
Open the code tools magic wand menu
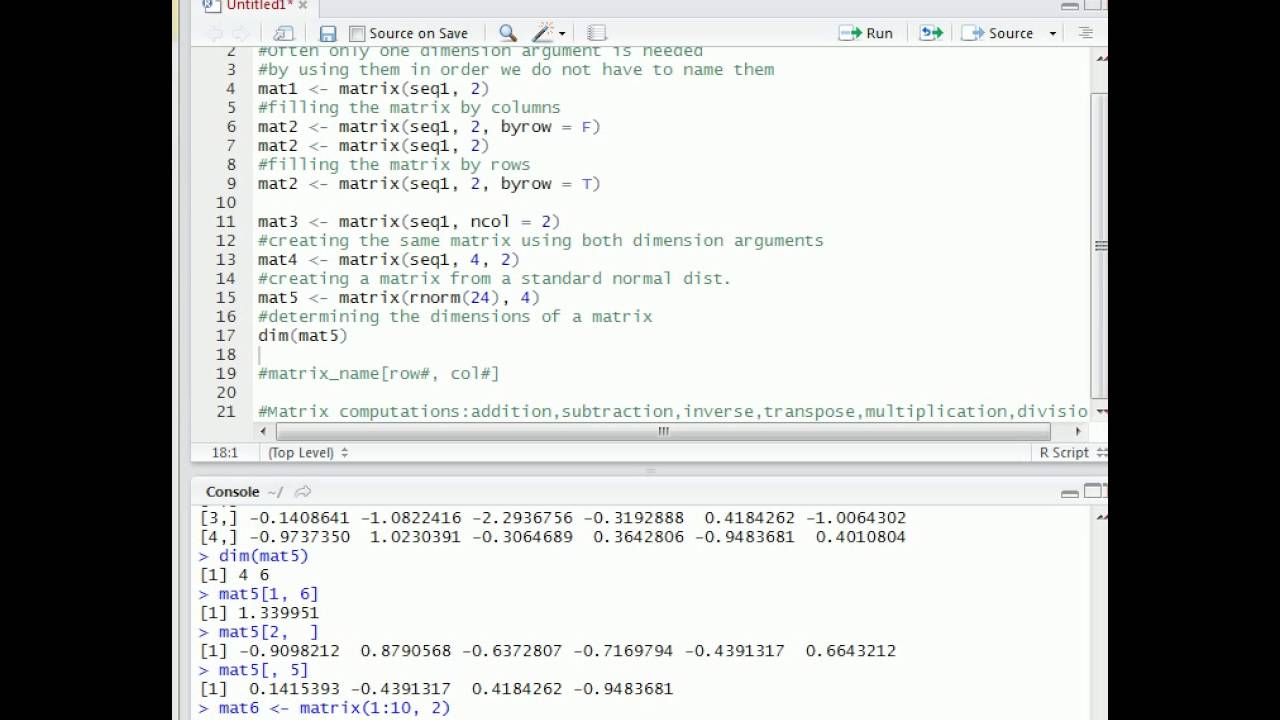(x=549, y=33)
